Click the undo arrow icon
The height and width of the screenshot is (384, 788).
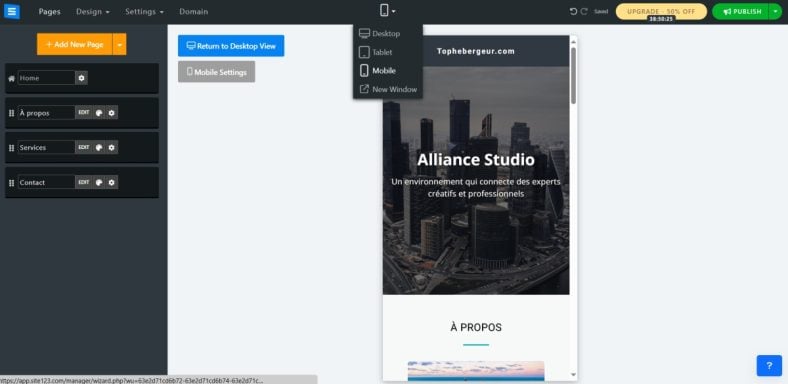pos(573,12)
